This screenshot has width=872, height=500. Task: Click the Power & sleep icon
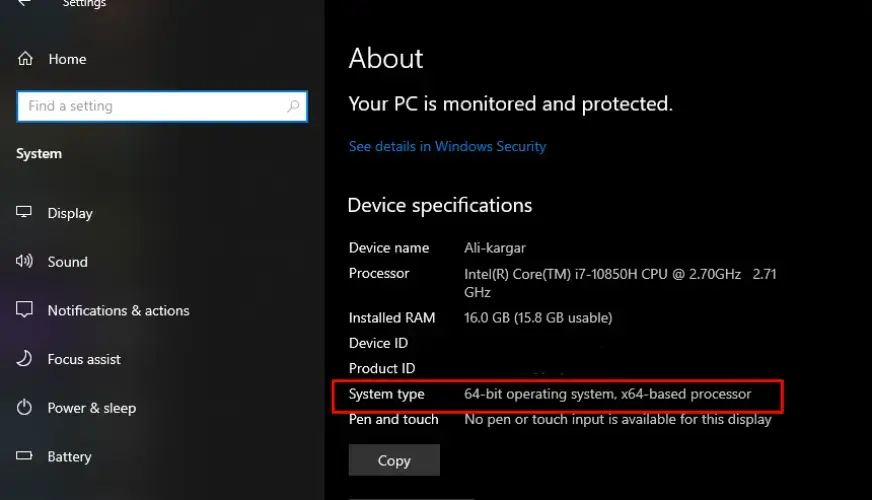tap(25, 408)
